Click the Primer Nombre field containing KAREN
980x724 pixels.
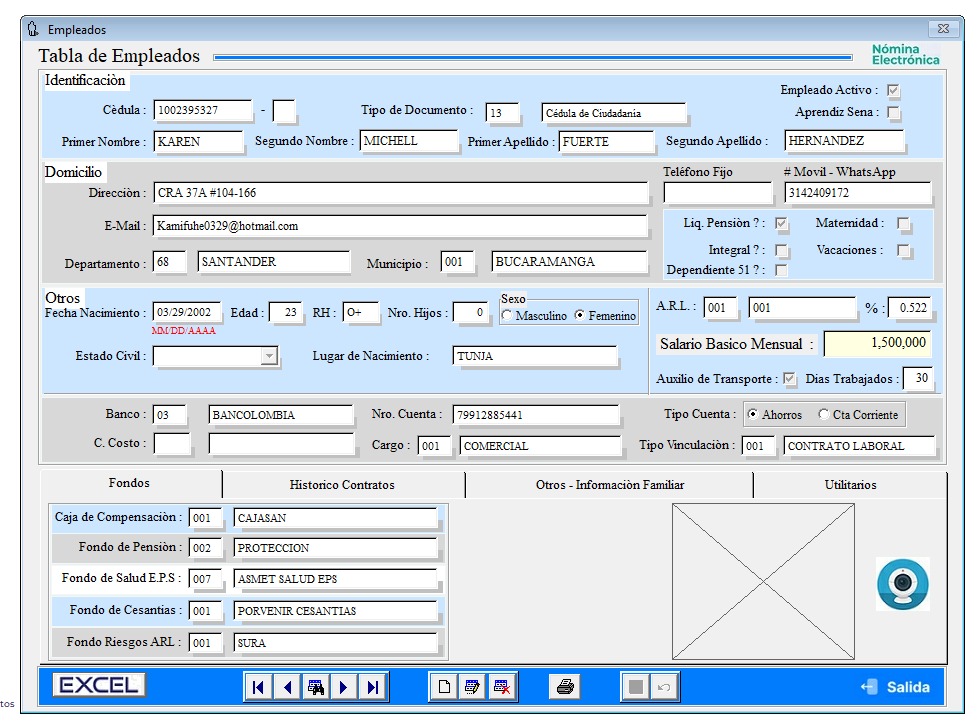point(198,142)
